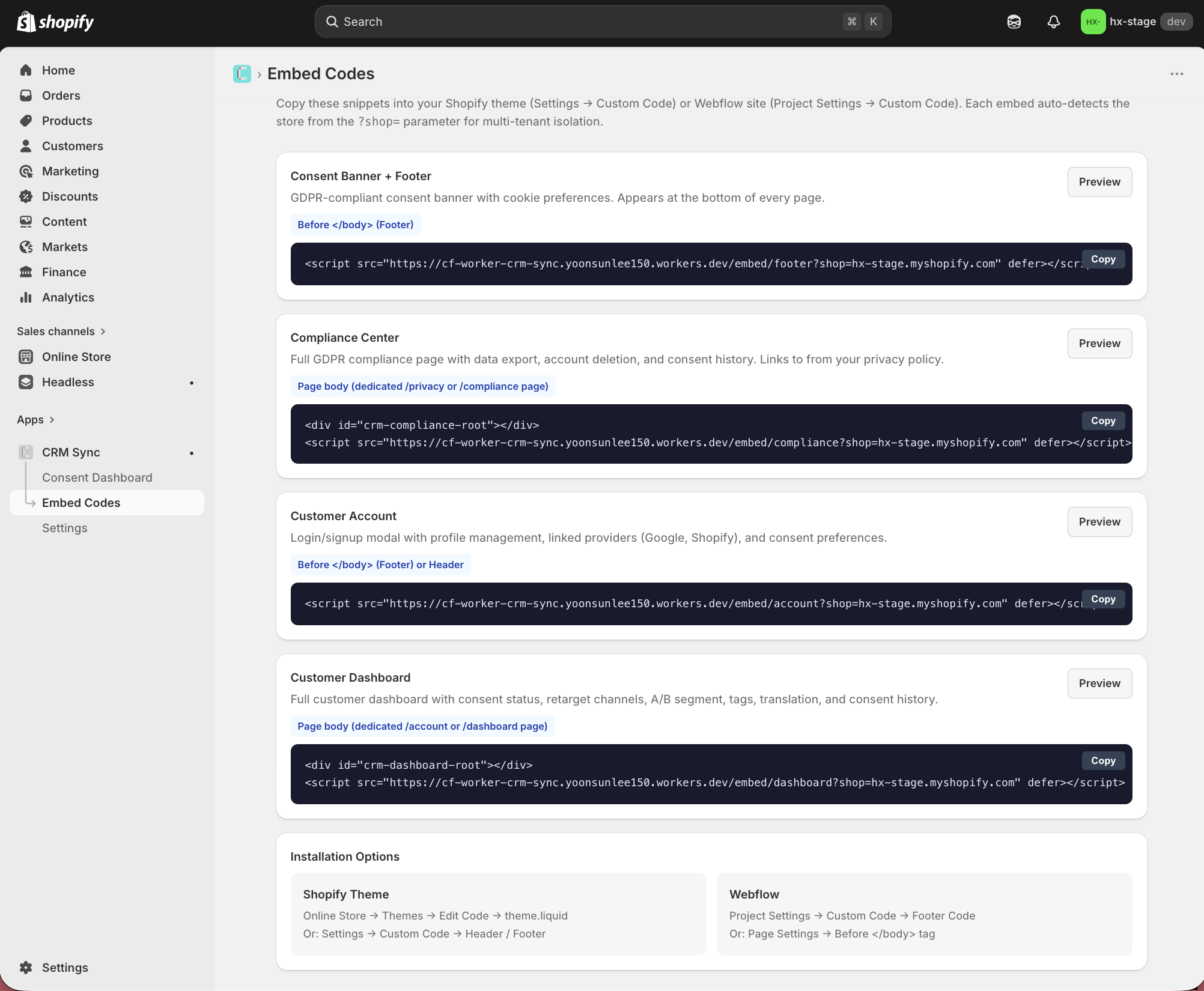Screen dimensions: 1204x991
Task: Copy the compliance embed code
Action: [1103, 421]
